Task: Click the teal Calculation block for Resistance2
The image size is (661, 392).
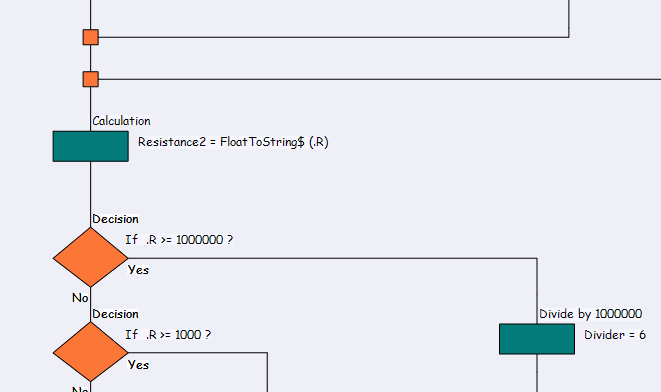Action: pos(91,146)
